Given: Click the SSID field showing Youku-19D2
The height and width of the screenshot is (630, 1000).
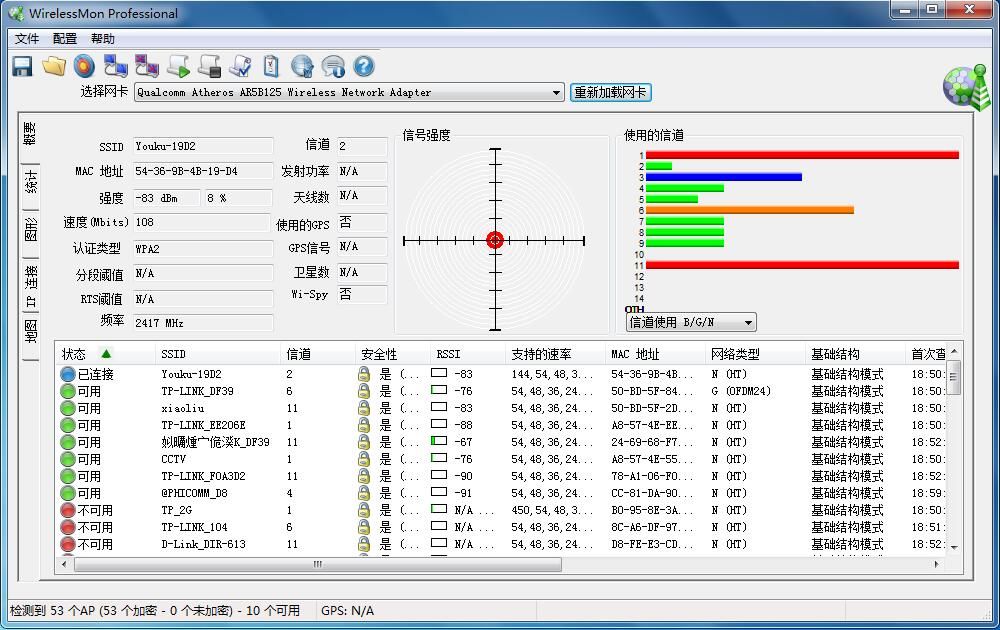Looking at the screenshot, I should pyautogui.click(x=203, y=146).
